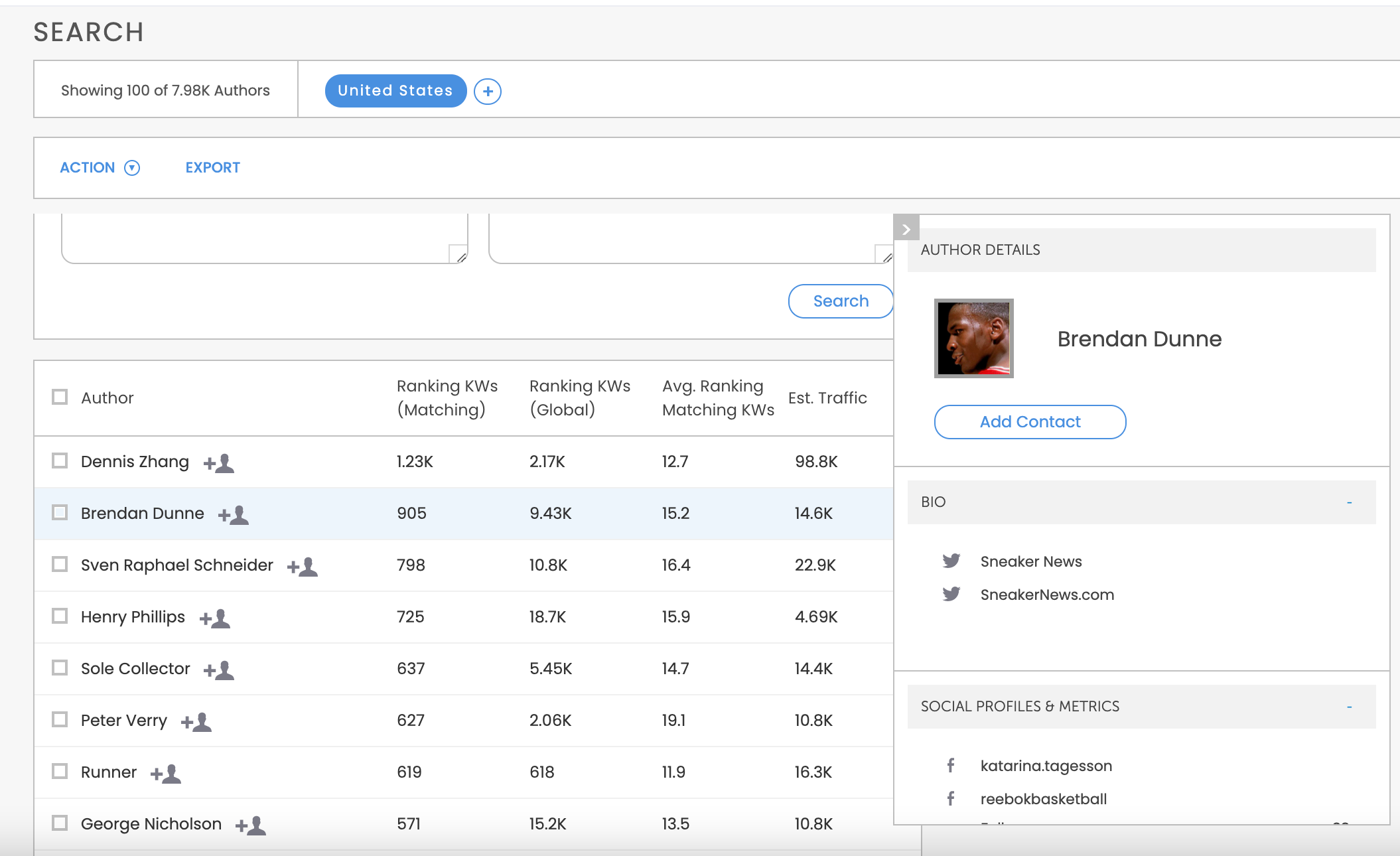Select the Runner row checkbox
The image size is (1400, 856).
(60, 771)
